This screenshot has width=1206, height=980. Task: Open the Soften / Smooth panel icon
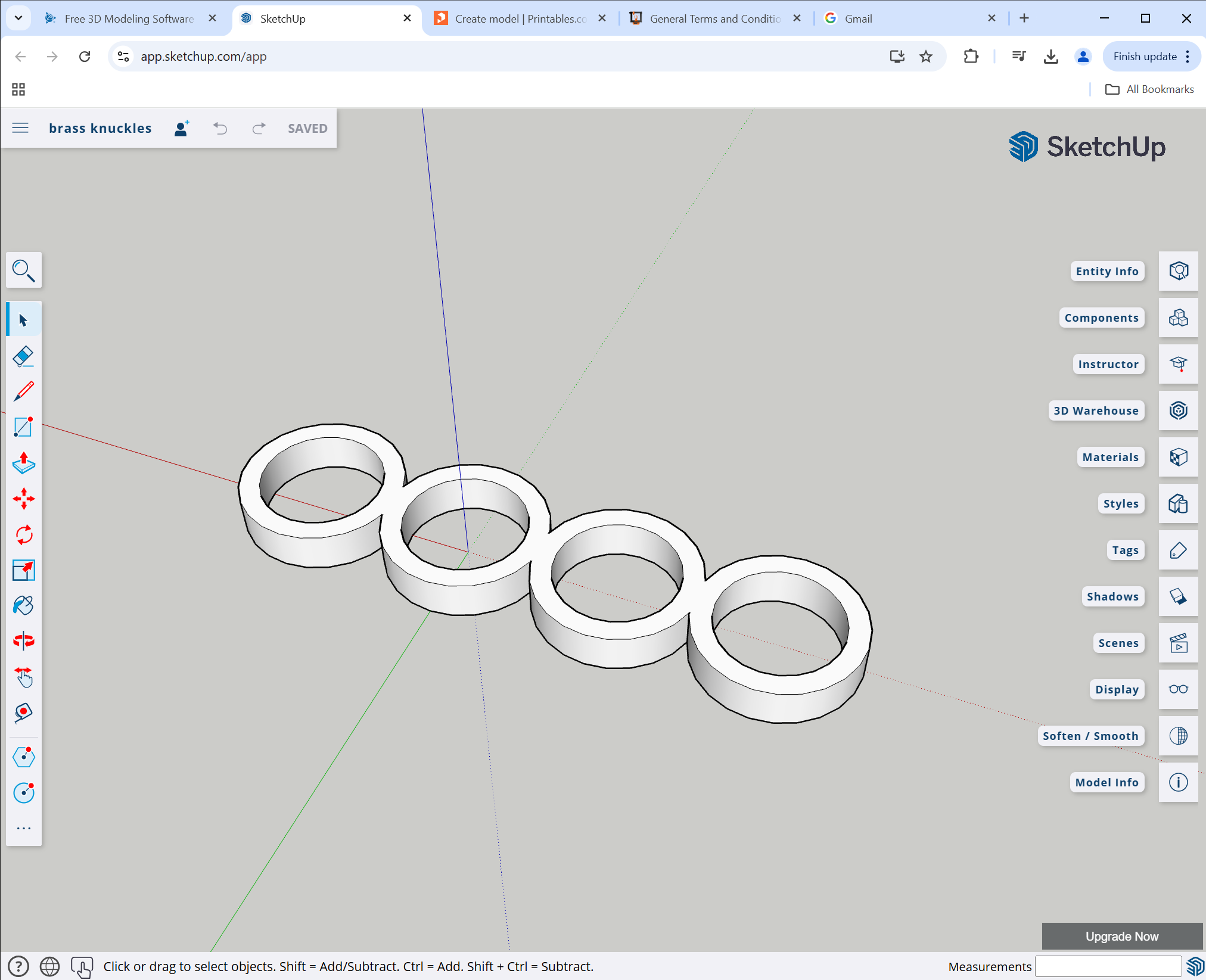(x=1178, y=736)
